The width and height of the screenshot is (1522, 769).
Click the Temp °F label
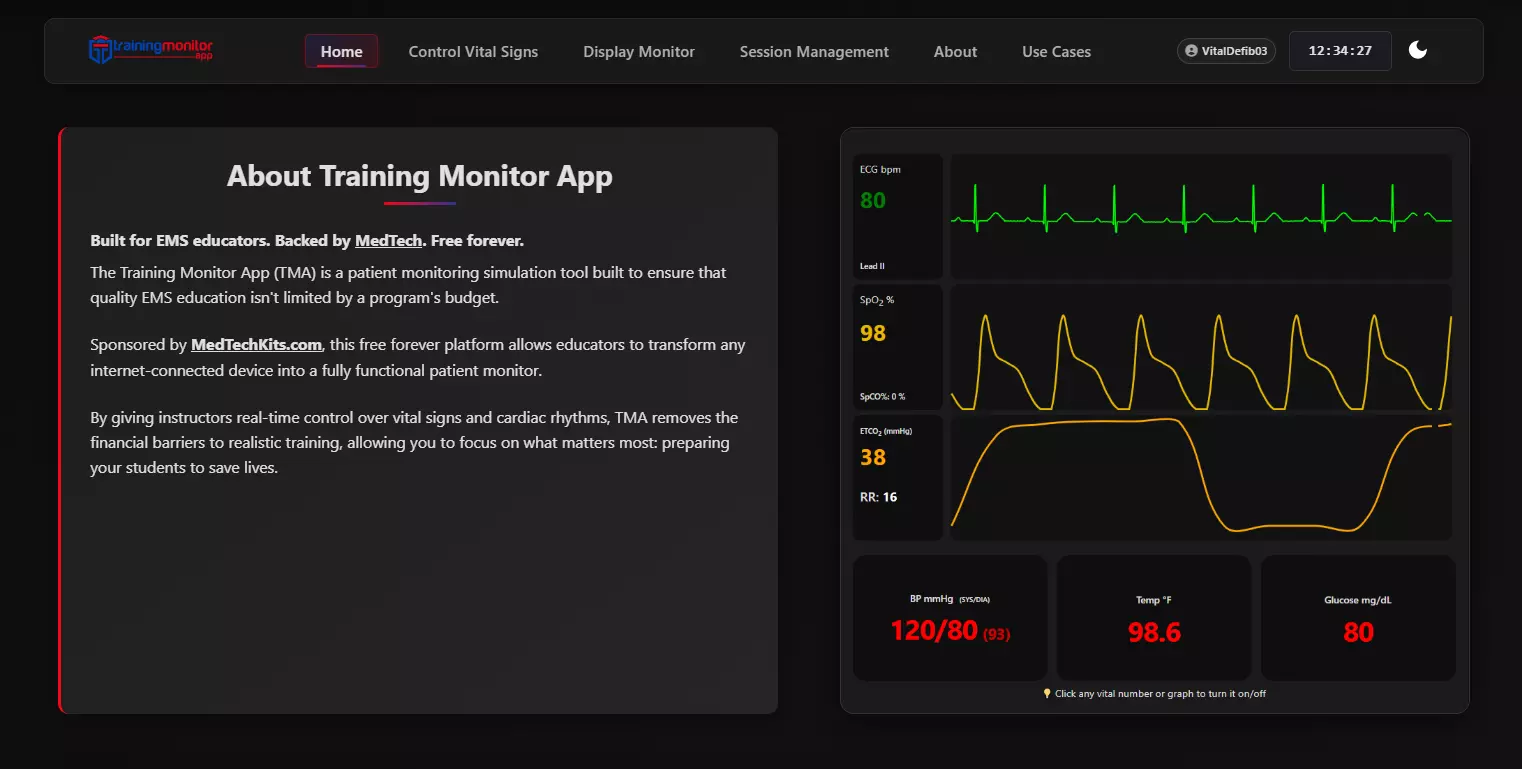[x=1153, y=600]
